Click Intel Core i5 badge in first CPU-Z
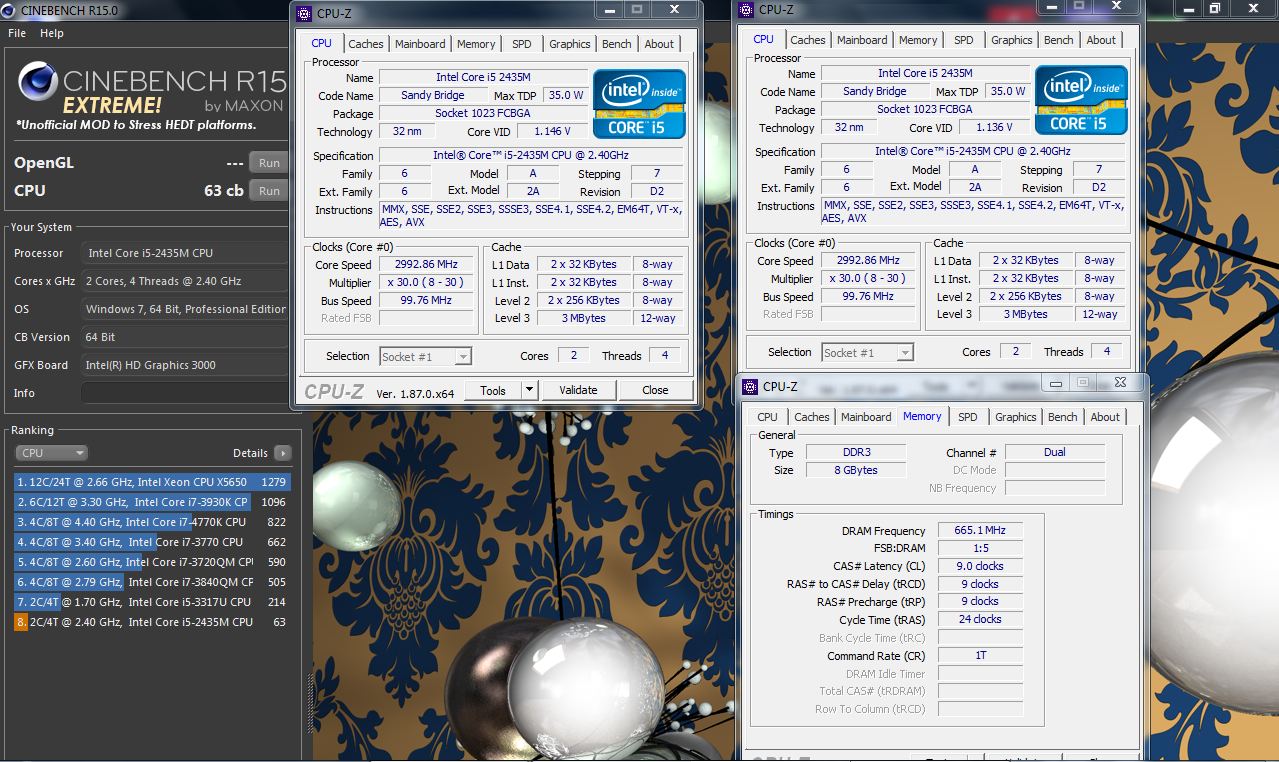This screenshot has width=1279, height=762. (x=639, y=103)
